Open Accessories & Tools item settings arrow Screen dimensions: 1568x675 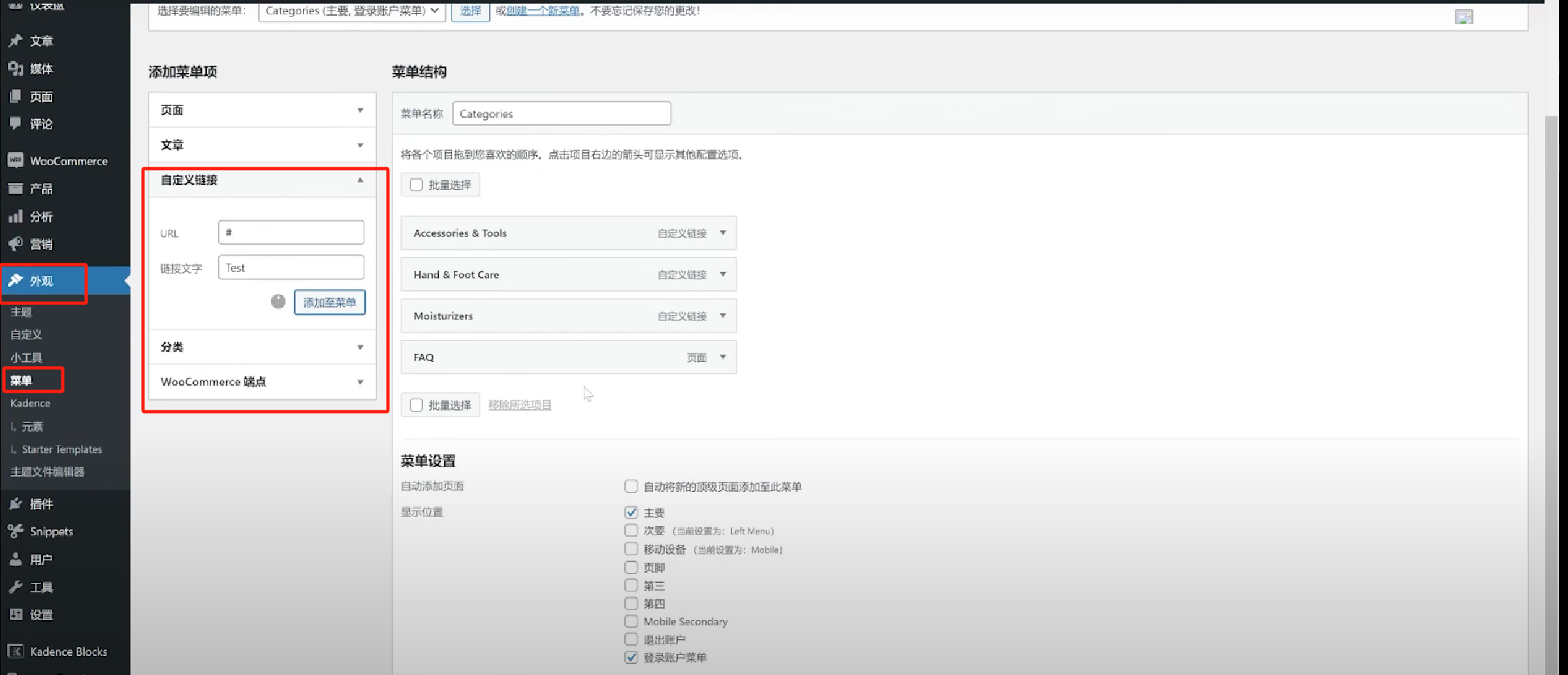coord(722,233)
